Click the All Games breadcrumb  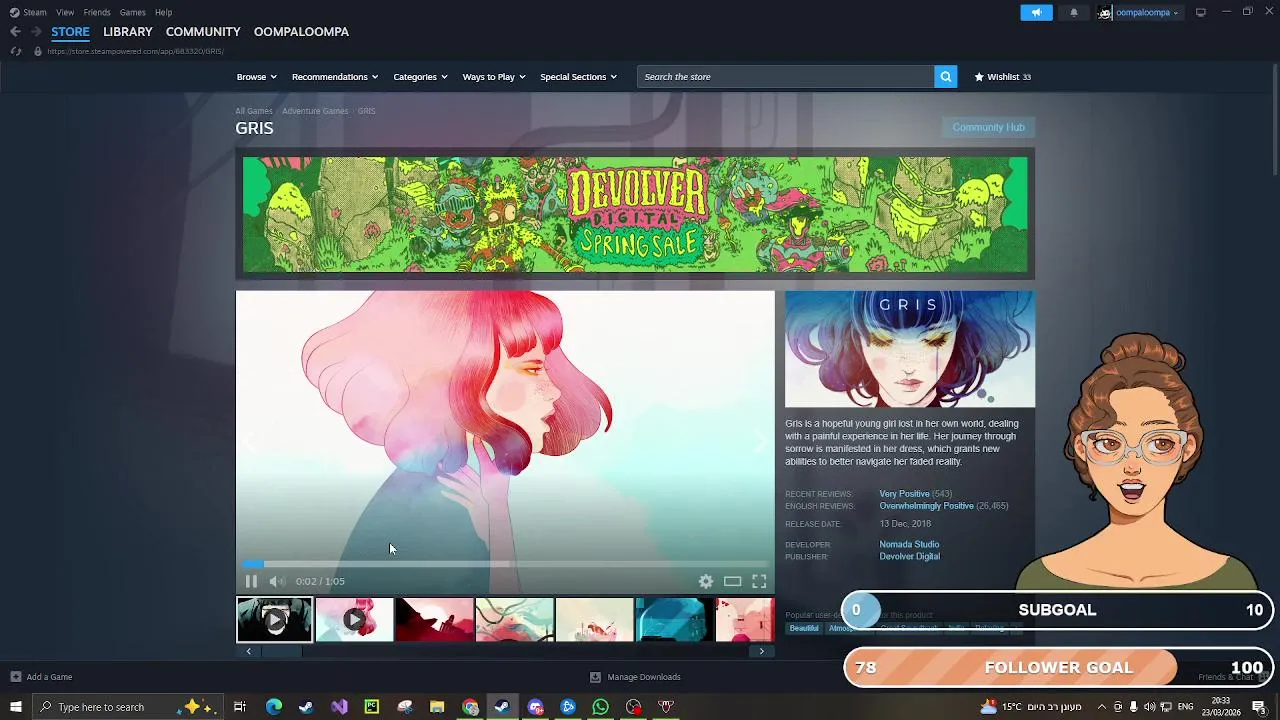tap(254, 111)
